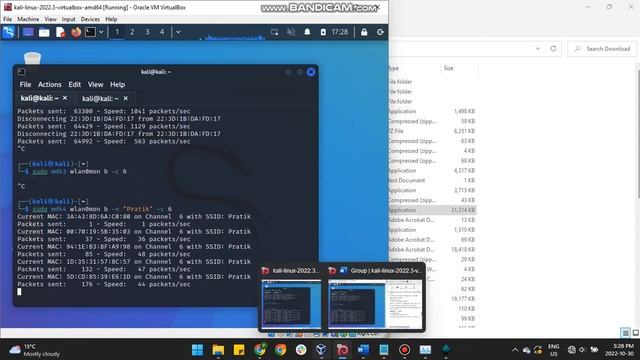The image size is (640, 360).
Task: Open Bandicam red record icon in taskbar
Action: pos(404,350)
